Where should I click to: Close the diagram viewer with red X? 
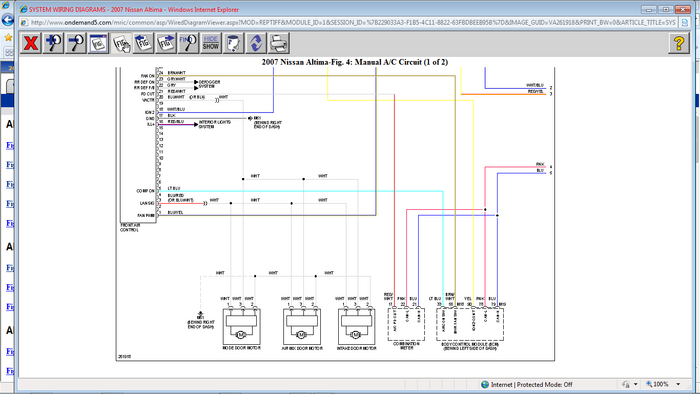click(x=31, y=43)
